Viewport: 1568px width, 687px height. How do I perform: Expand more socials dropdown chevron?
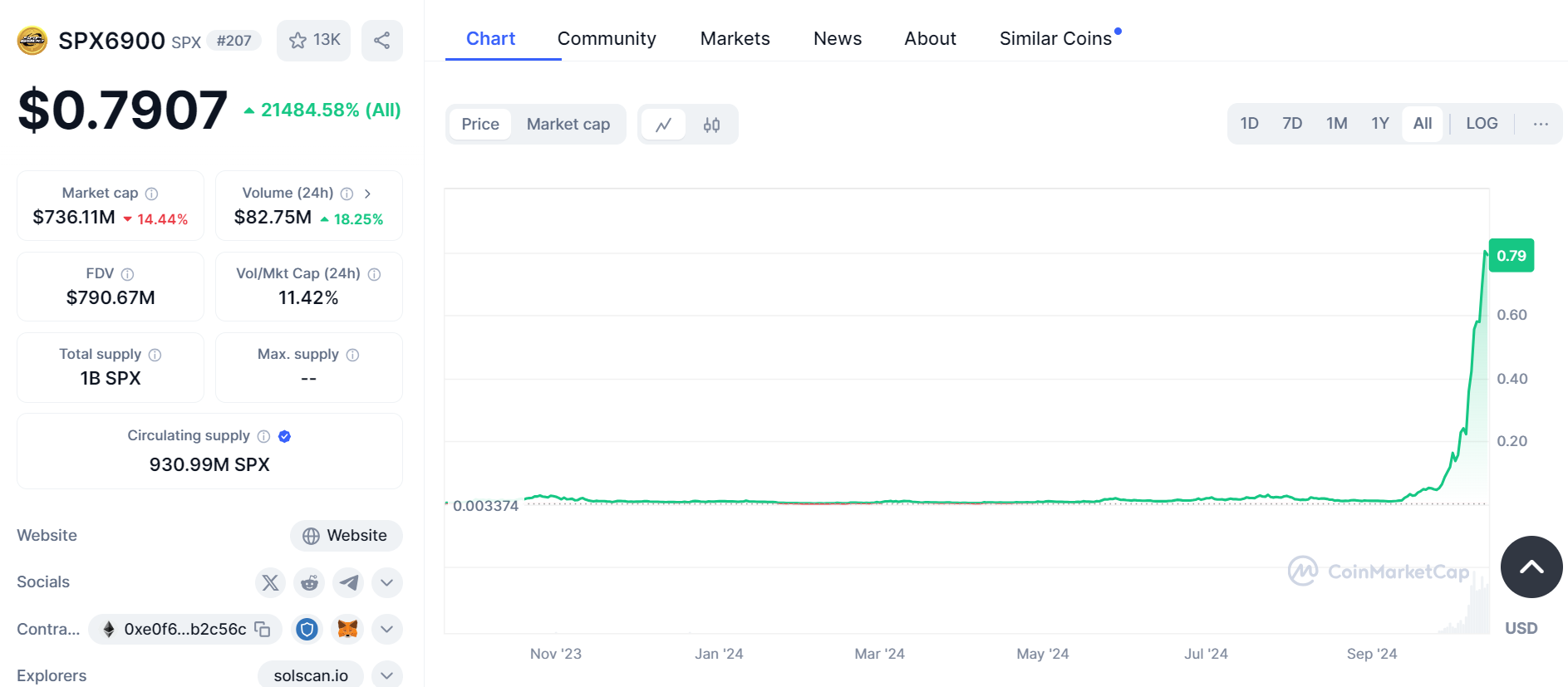tap(387, 582)
